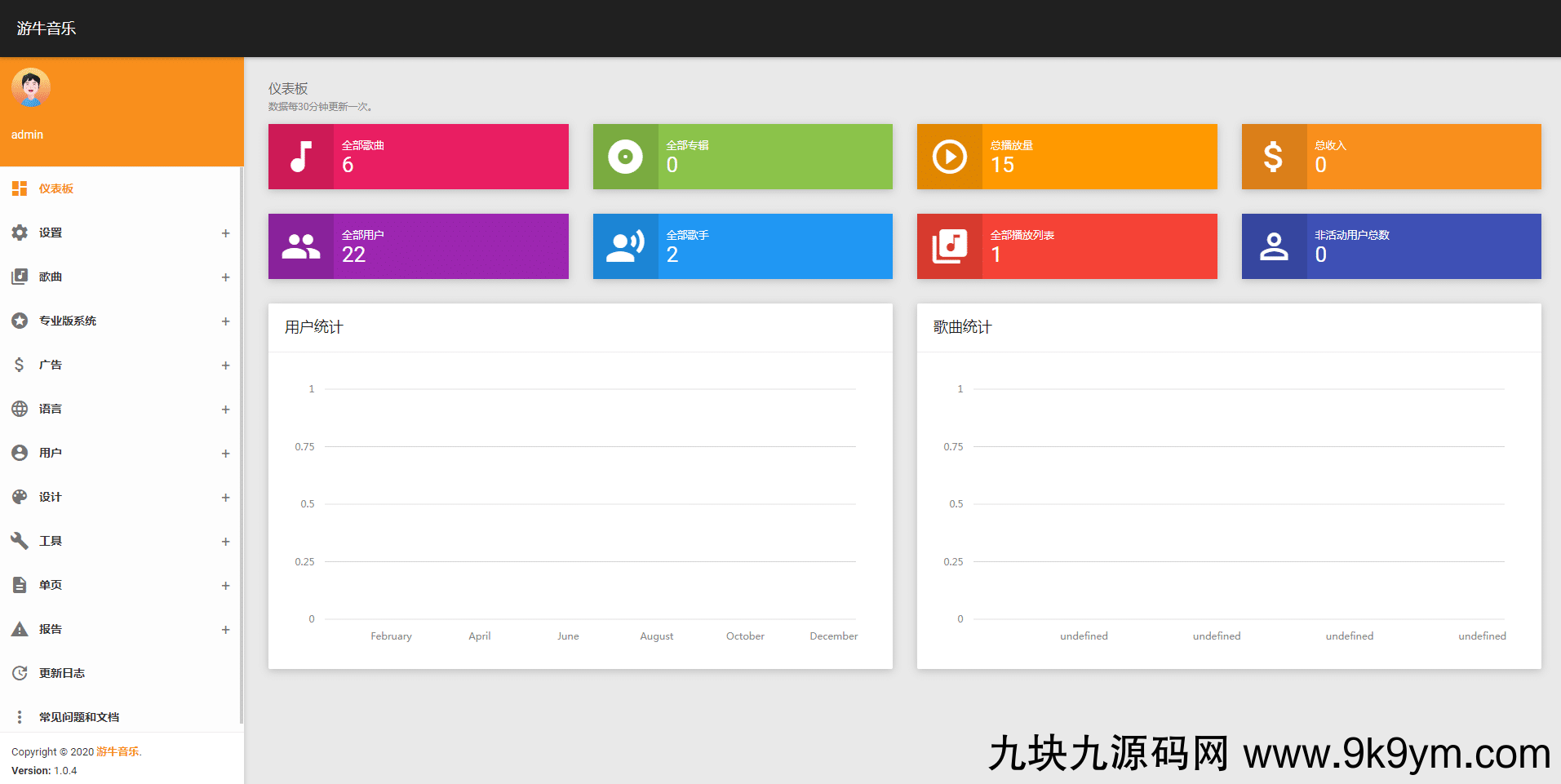Open the 更新日志 changelog menu item

[62, 673]
